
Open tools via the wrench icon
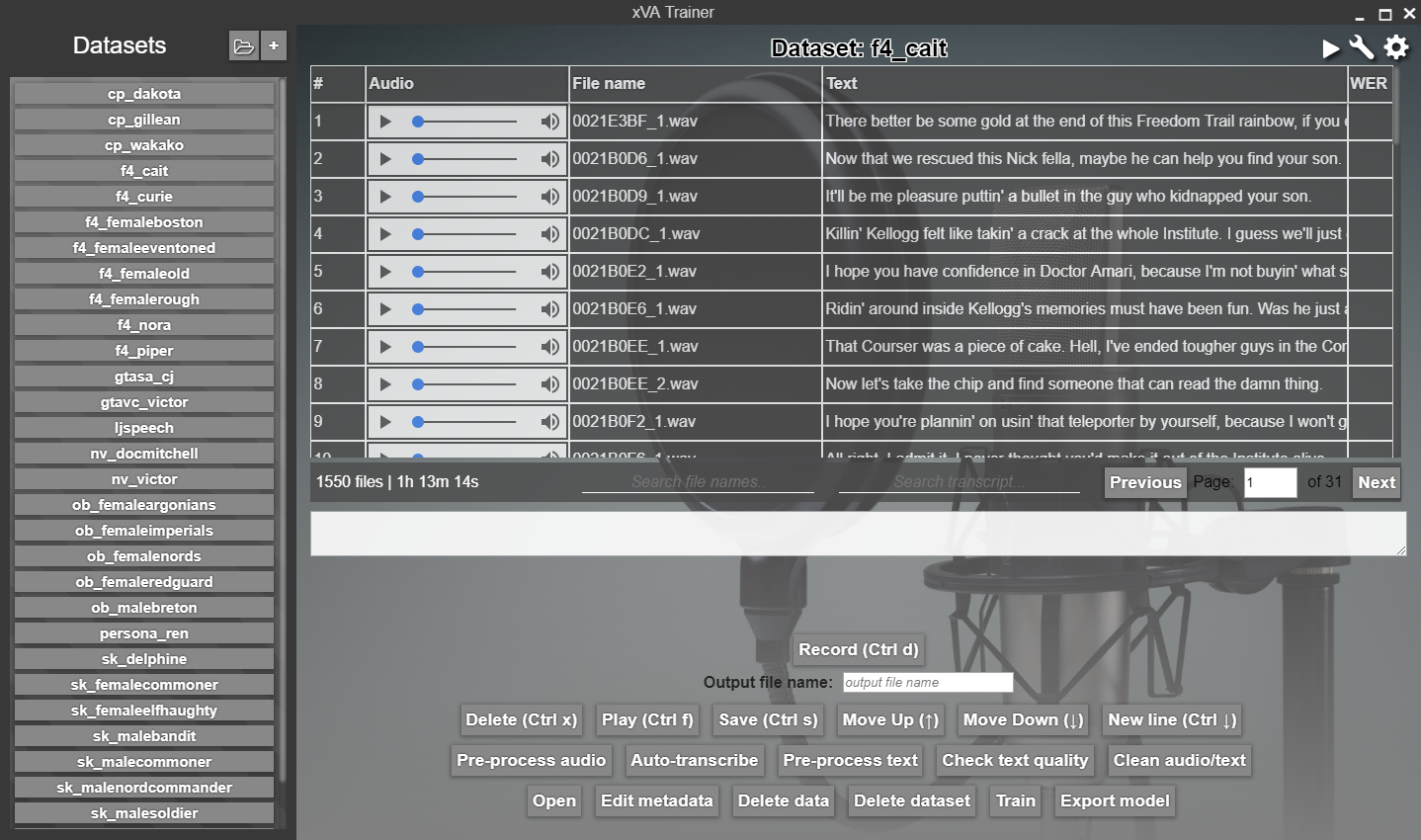click(x=1362, y=47)
